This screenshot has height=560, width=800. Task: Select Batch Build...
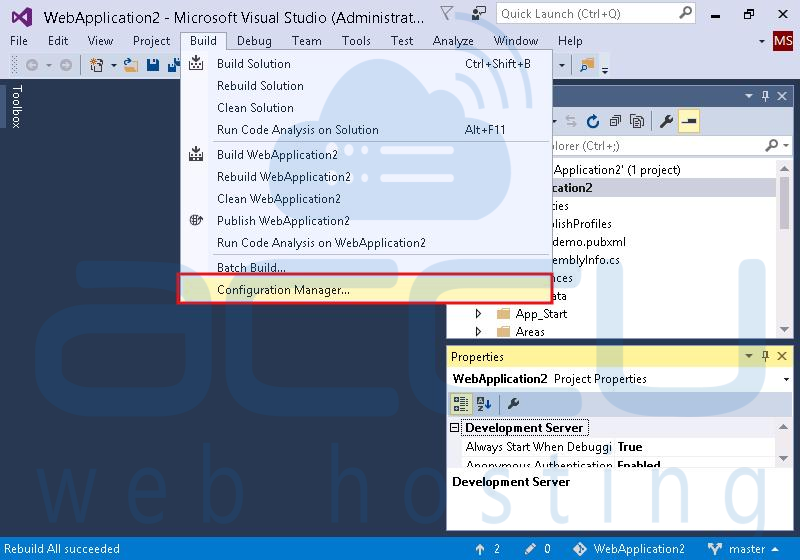[x=366, y=266]
